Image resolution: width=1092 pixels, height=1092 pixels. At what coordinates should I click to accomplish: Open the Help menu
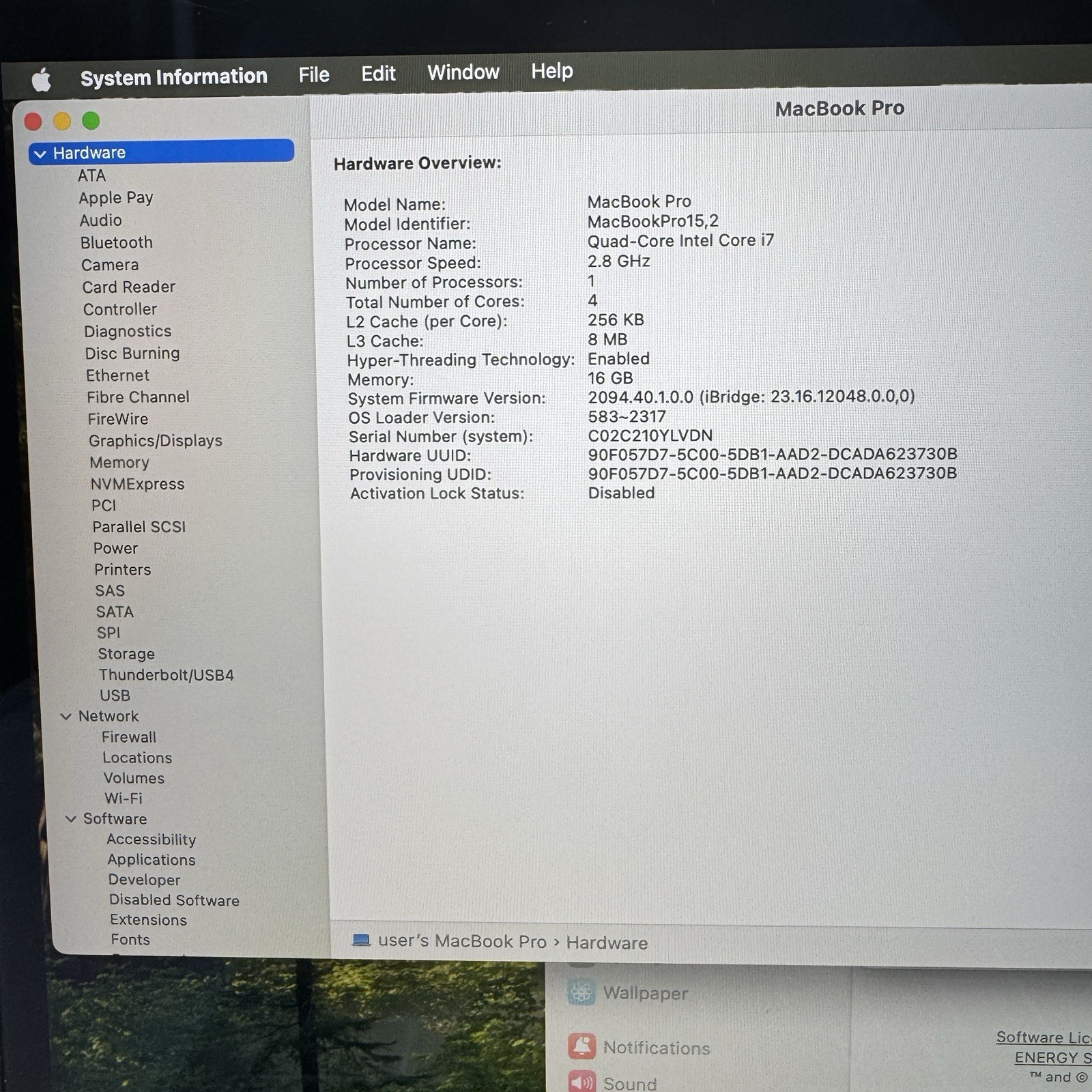552,71
